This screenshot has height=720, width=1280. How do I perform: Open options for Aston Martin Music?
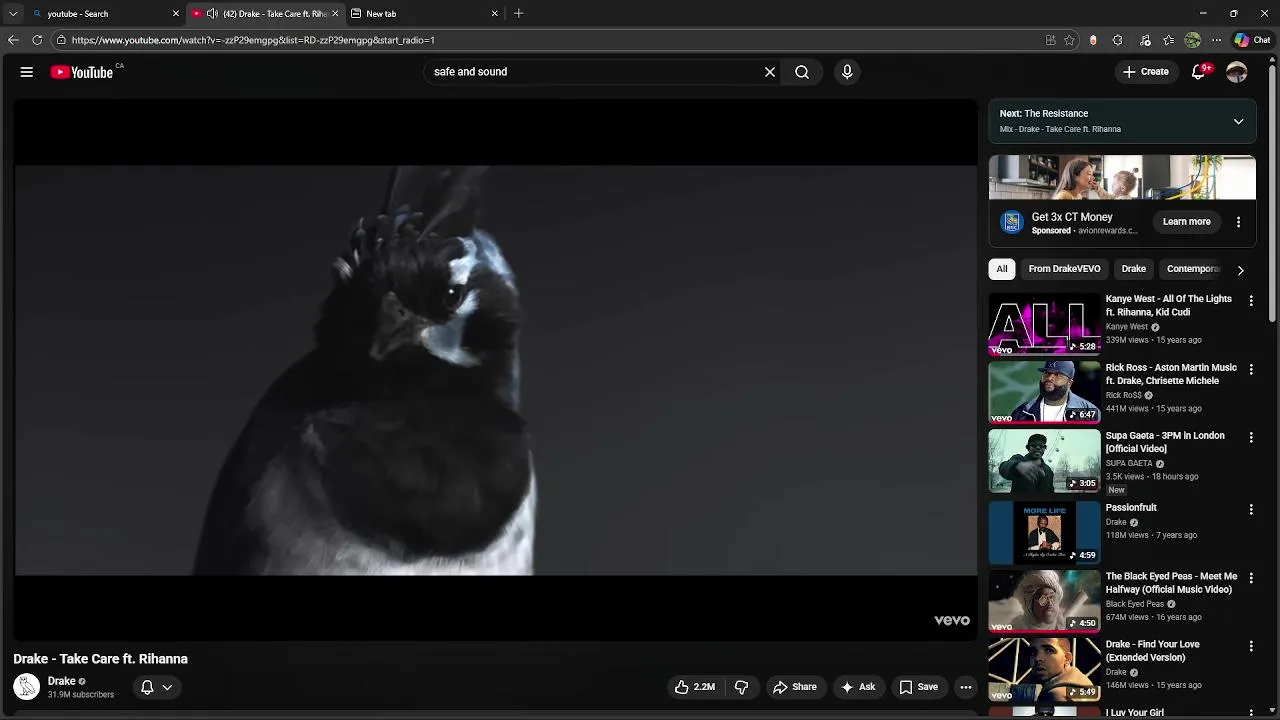coord(1251,369)
